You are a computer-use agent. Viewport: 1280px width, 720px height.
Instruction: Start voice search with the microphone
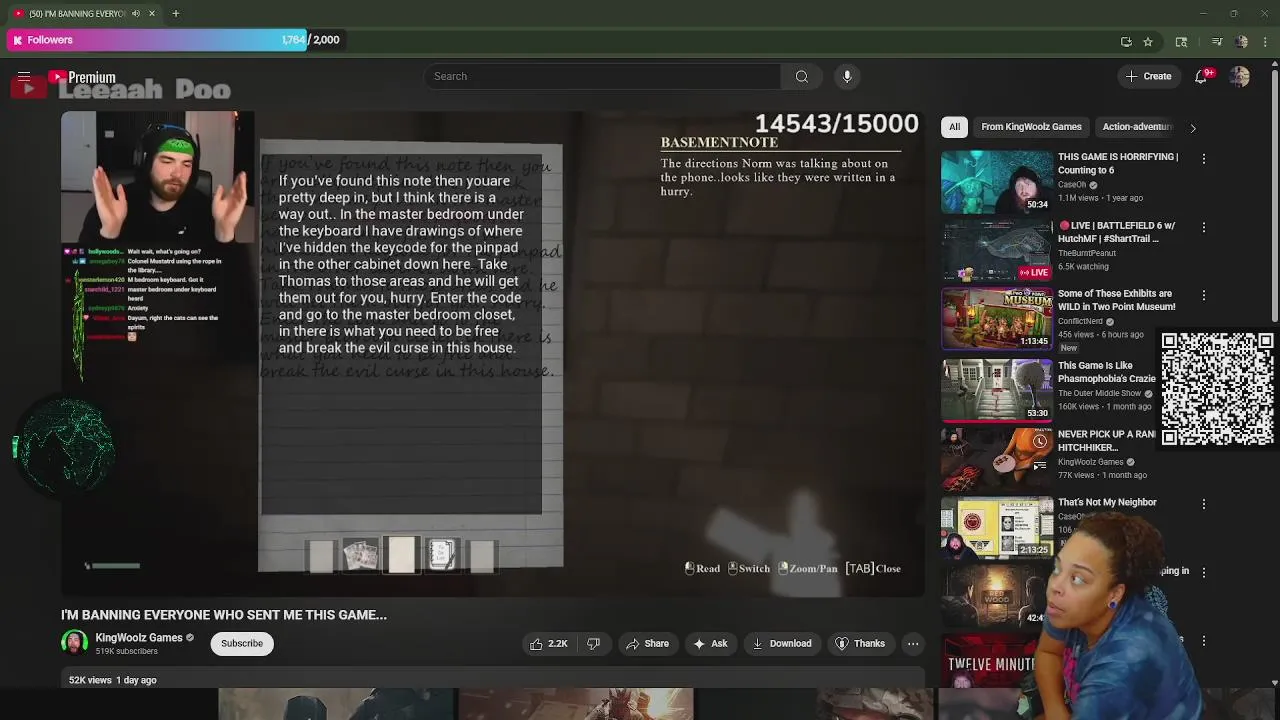coord(847,76)
